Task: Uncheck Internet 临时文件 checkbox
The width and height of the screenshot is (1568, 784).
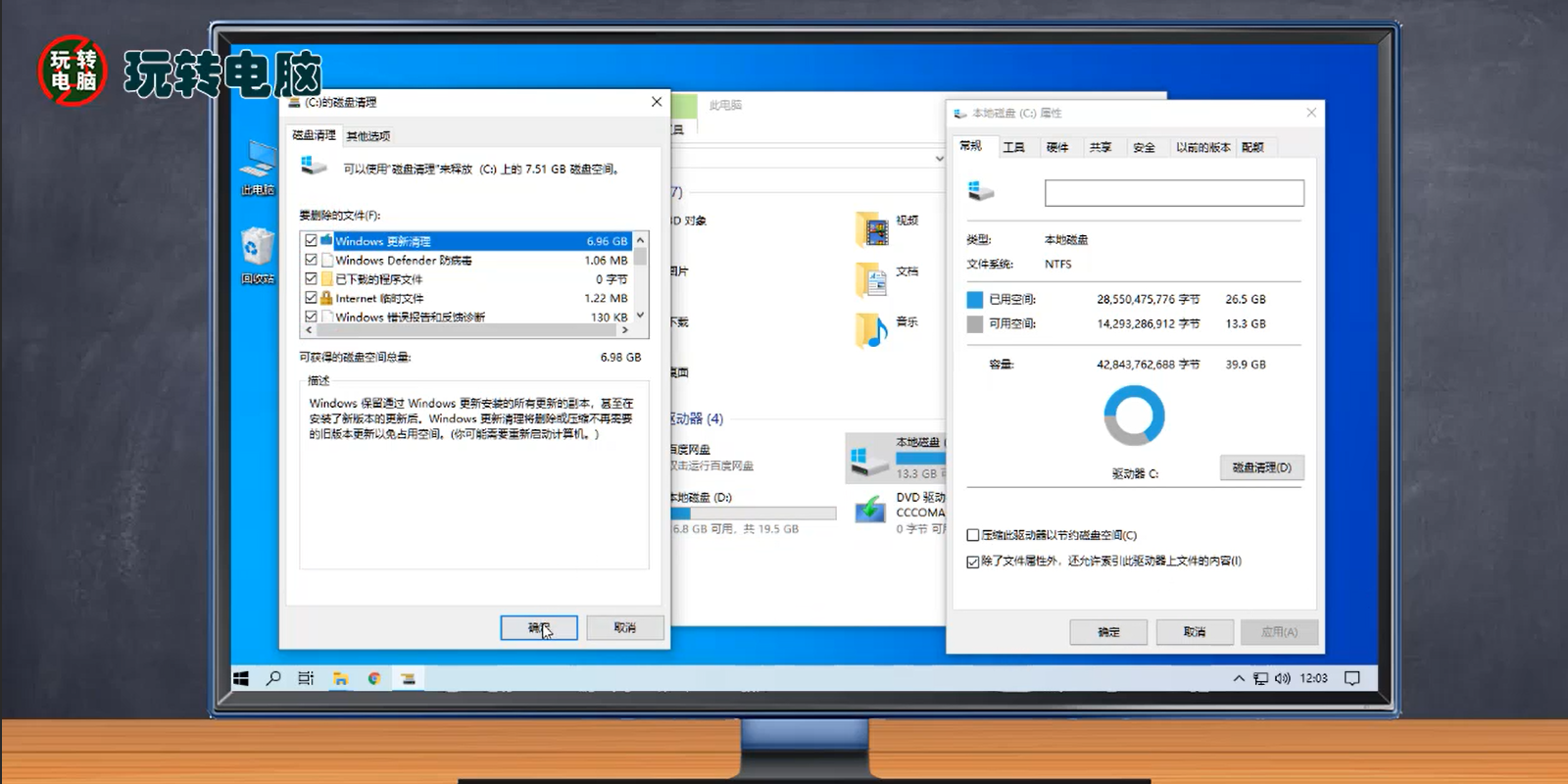Action: tap(311, 298)
